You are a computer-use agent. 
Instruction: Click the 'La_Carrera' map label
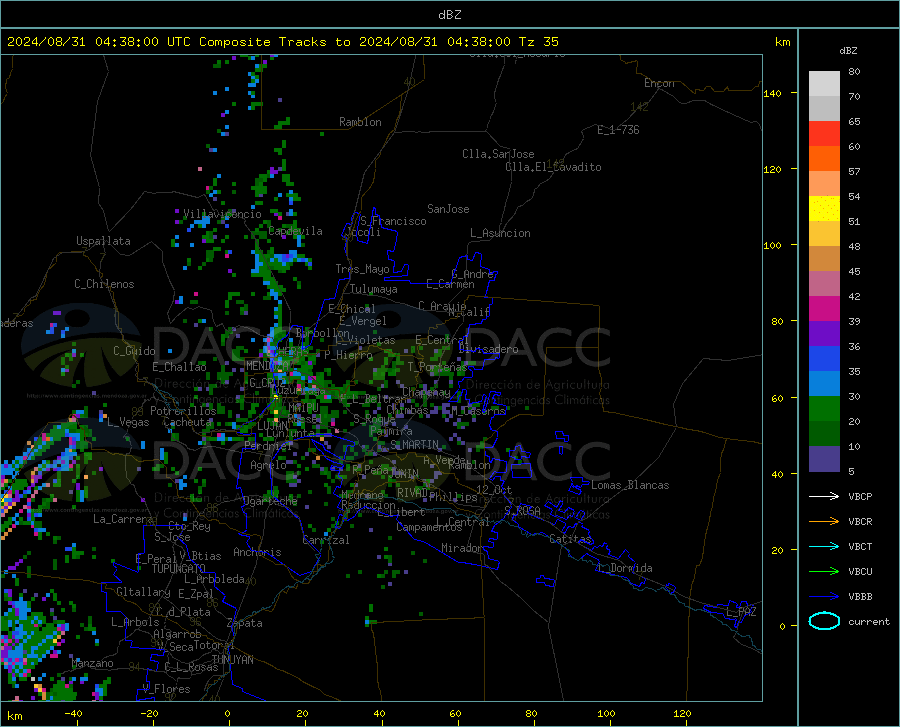[x=123, y=519]
